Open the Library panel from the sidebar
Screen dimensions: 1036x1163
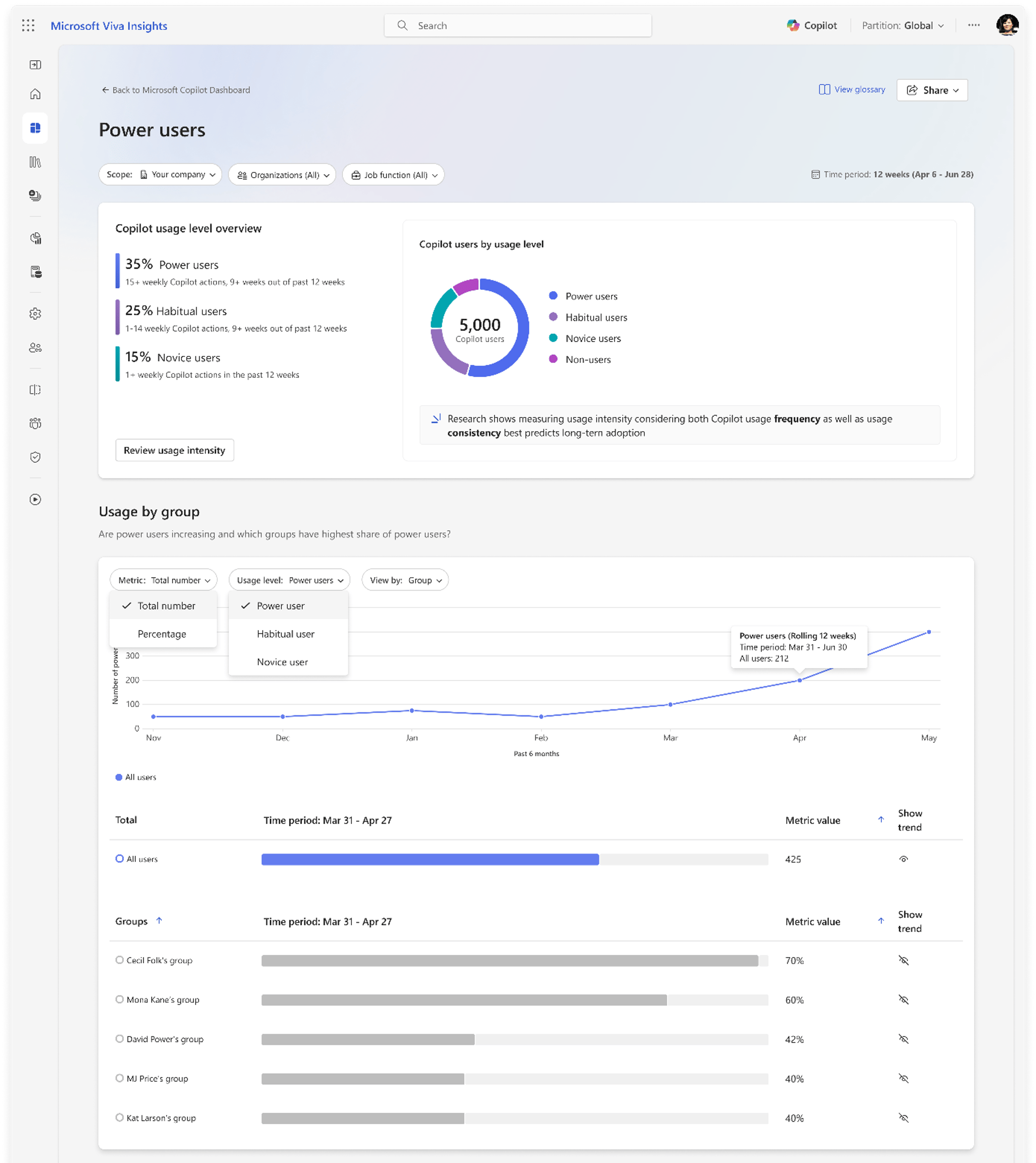pyautogui.click(x=35, y=163)
